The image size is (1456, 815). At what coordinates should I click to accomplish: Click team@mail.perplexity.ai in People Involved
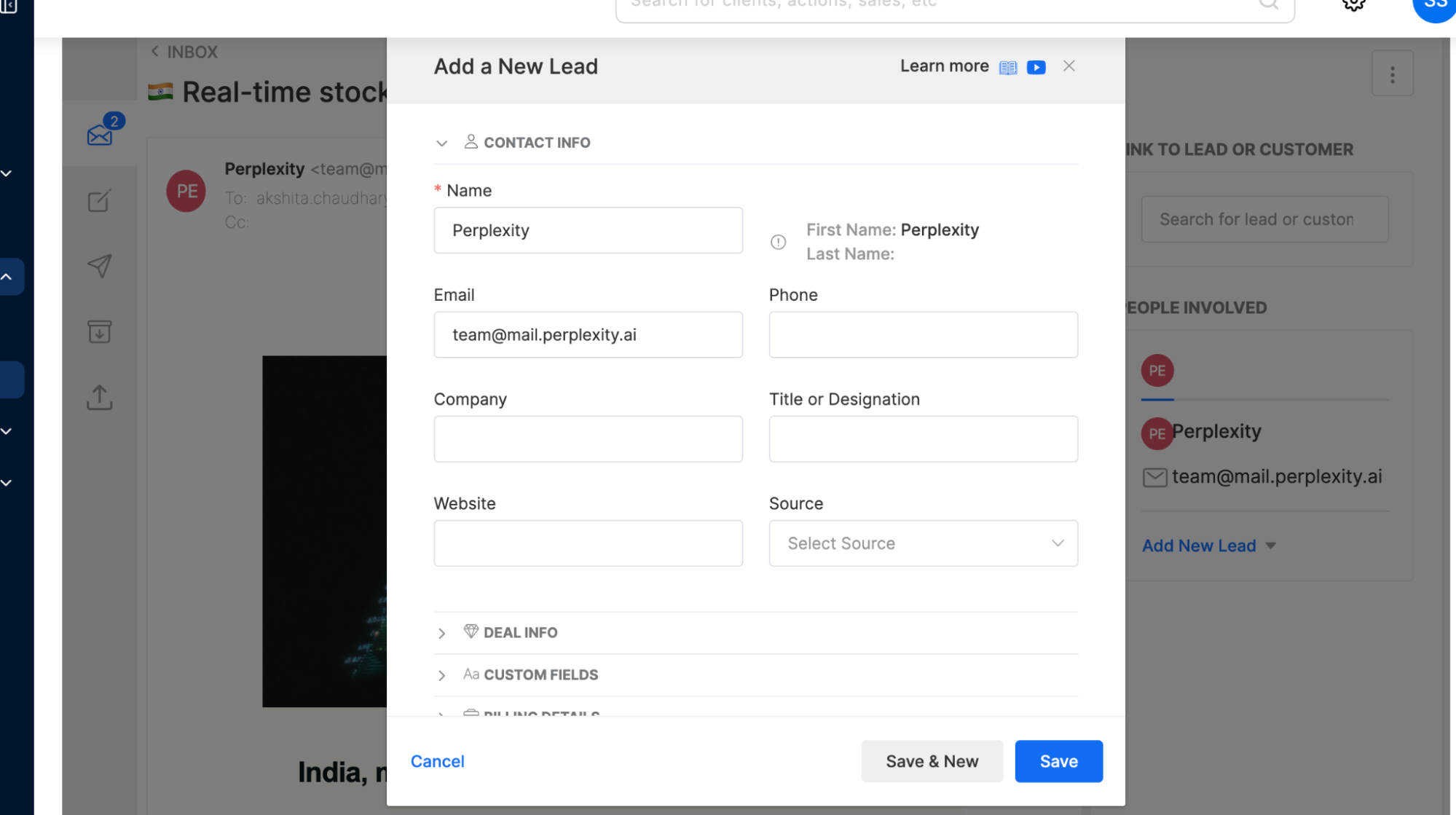[x=1276, y=476]
